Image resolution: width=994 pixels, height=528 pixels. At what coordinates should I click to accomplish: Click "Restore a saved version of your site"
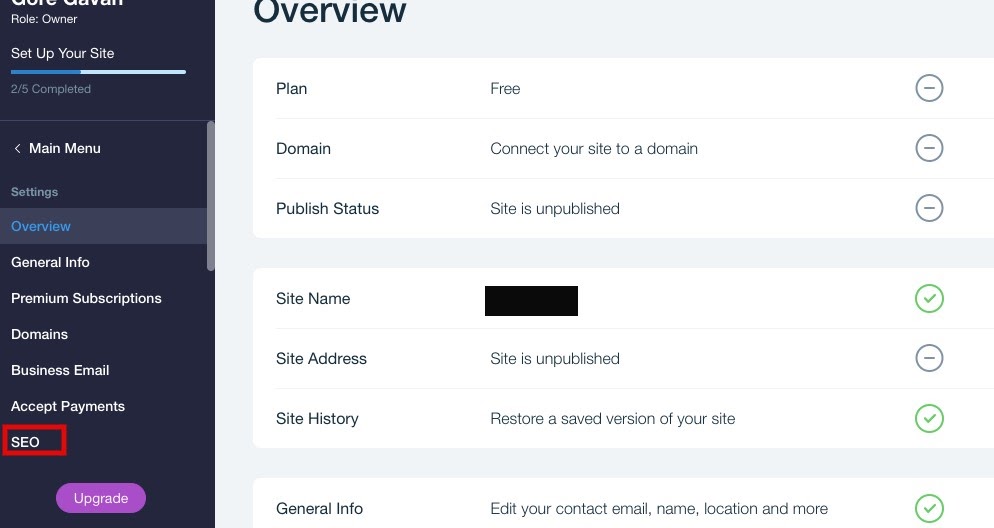[612, 419]
